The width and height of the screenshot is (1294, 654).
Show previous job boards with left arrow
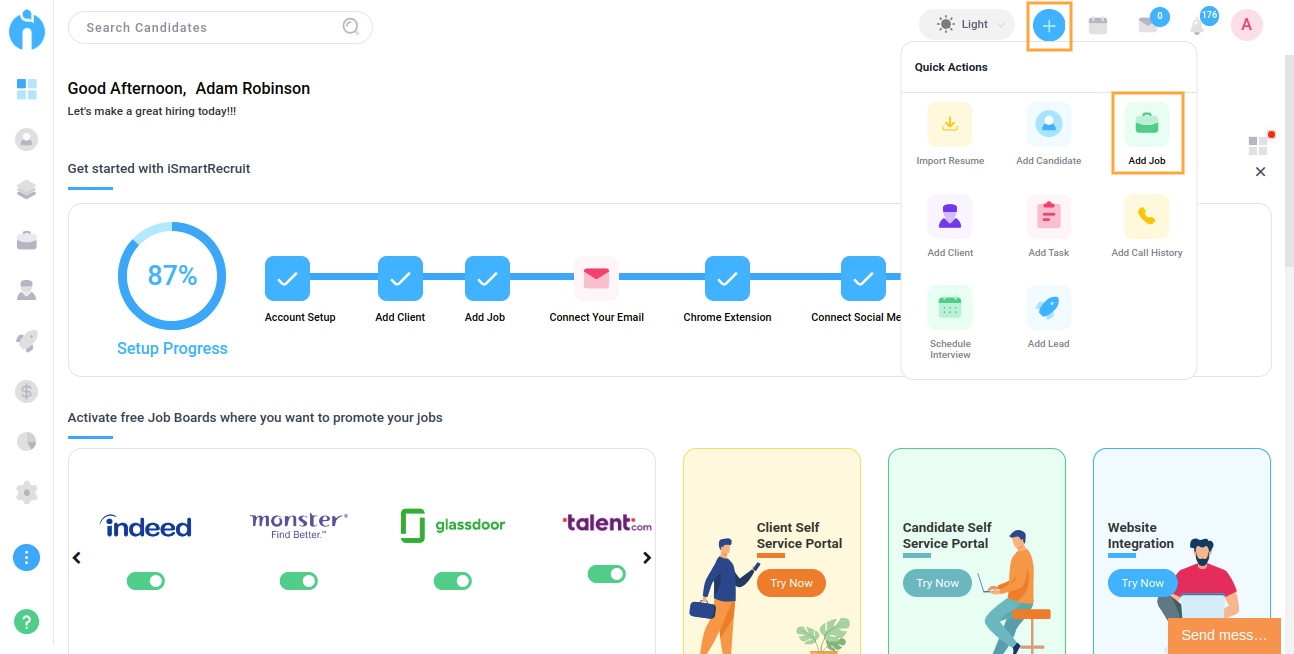(77, 558)
